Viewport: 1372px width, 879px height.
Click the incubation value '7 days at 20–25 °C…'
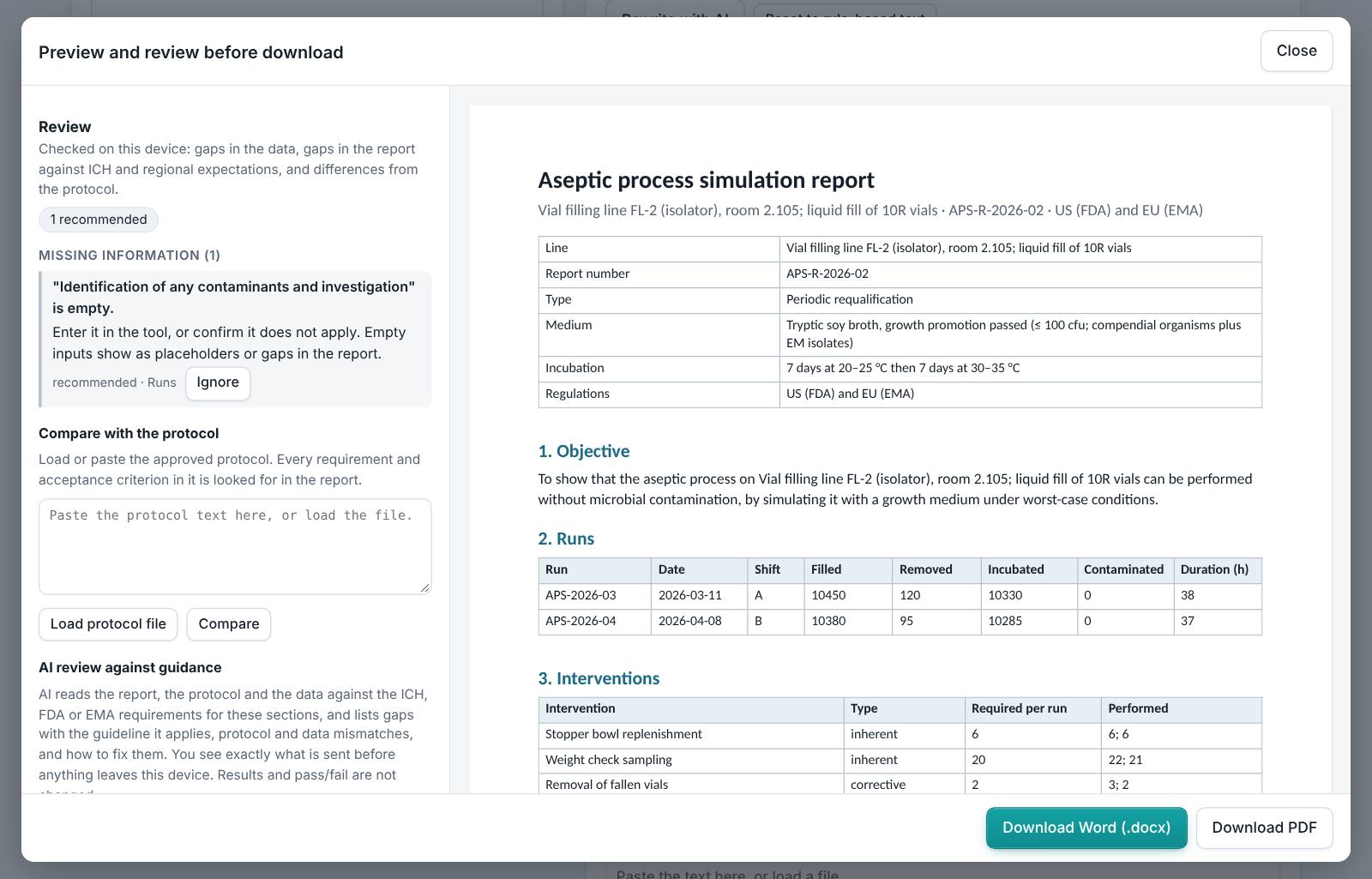pos(1020,369)
